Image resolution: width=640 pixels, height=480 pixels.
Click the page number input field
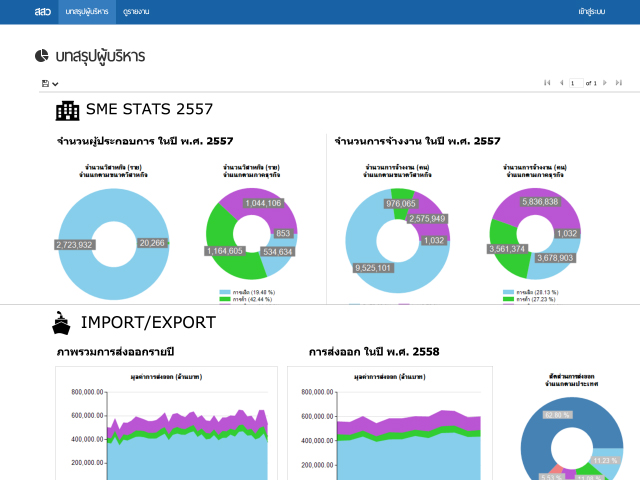point(576,83)
